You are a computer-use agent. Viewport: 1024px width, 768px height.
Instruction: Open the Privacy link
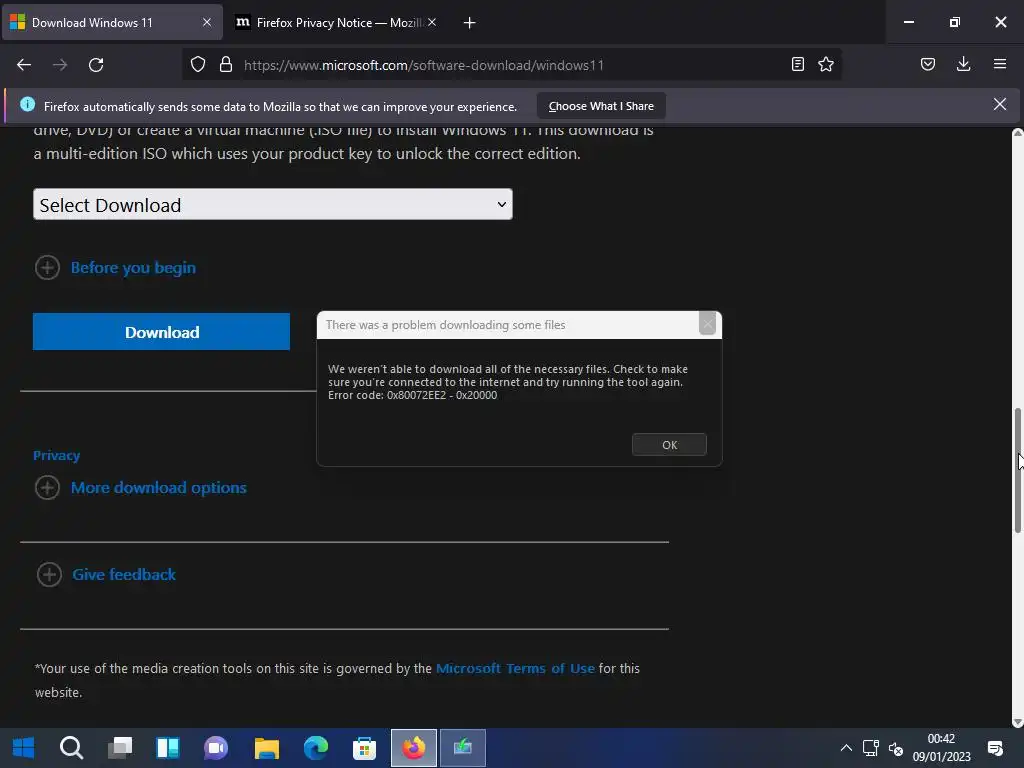tap(56, 455)
